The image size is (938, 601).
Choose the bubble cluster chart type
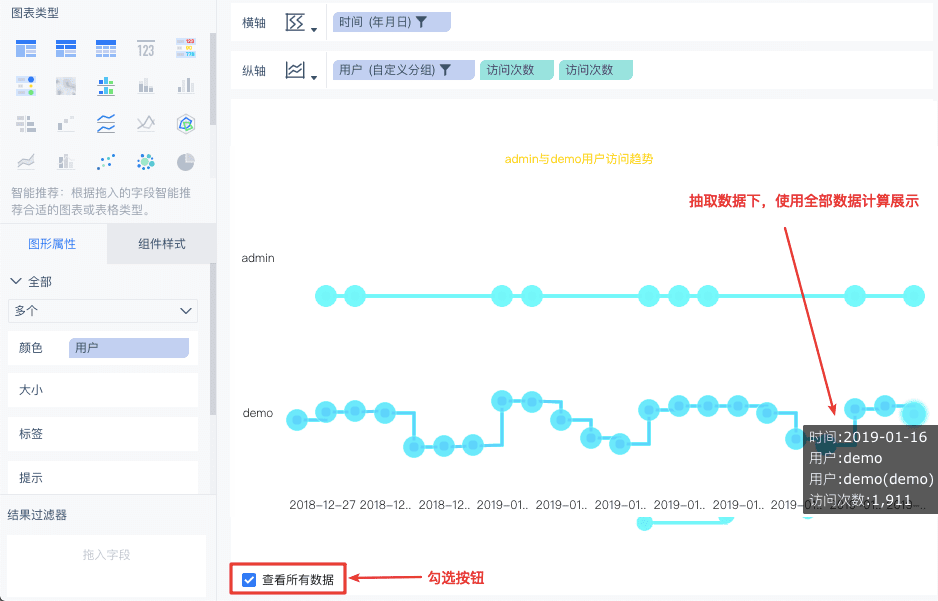tap(145, 161)
